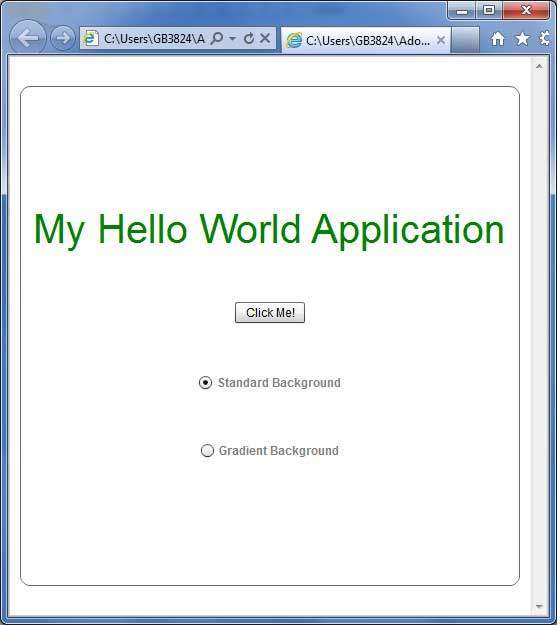The image size is (560, 625).
Task: Click the search magnifier in address bar
Action: click(x=217, y=39)
